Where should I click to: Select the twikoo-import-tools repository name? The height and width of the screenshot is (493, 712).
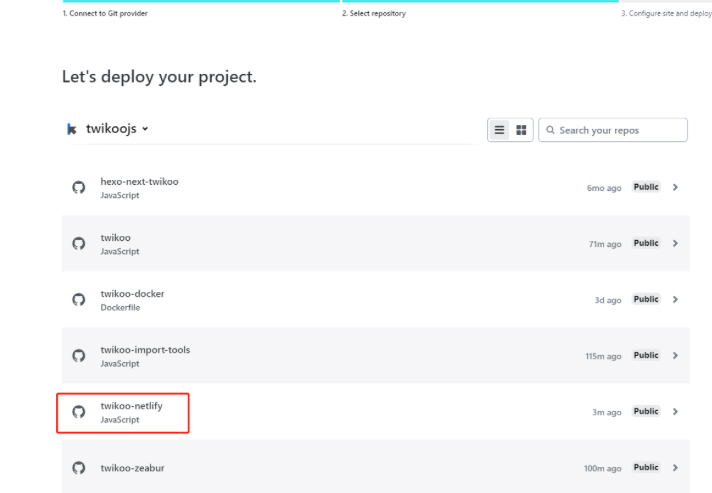pos(145,350)
